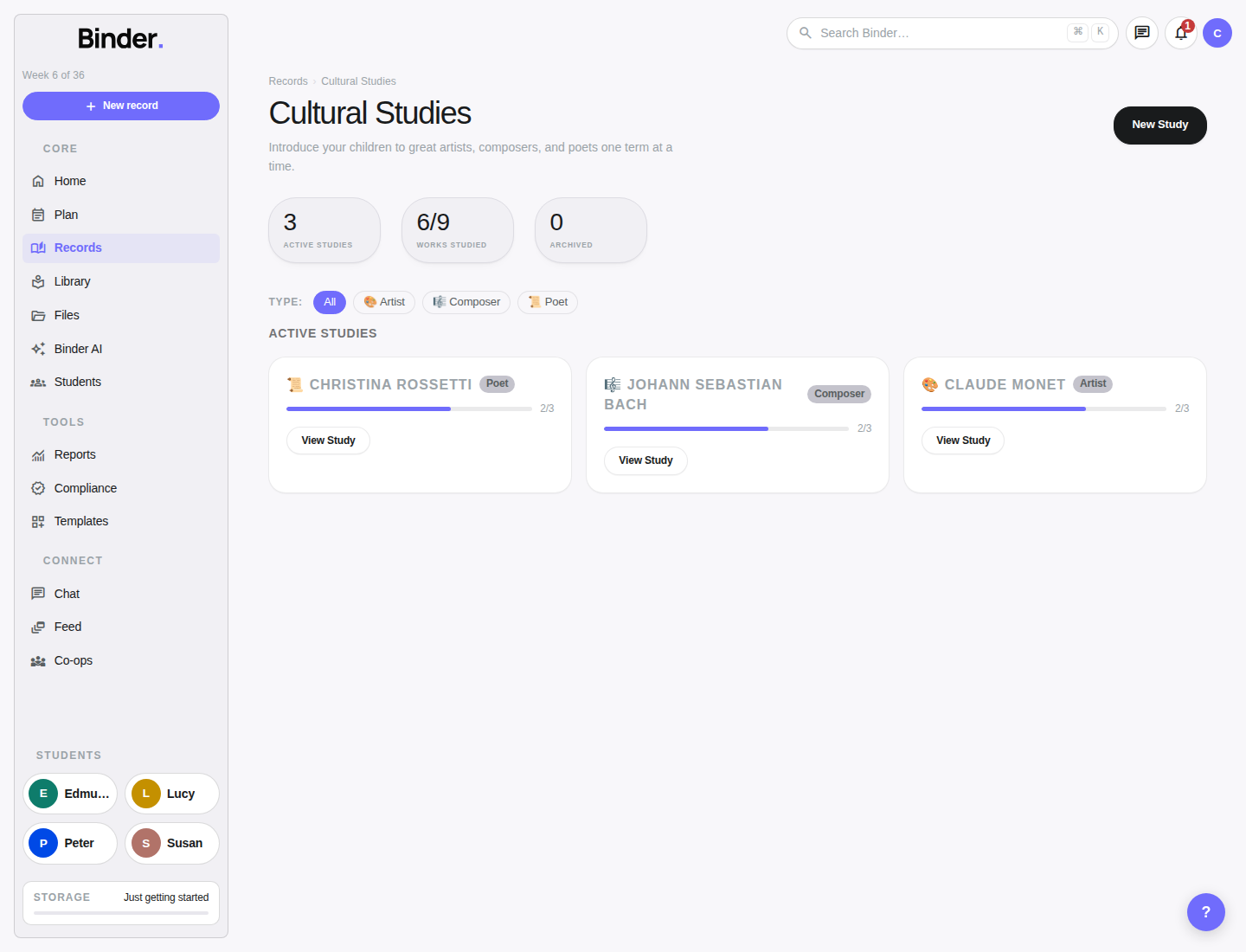Click the Archived stat card
Screen dimensions: 1246x952
(591, 230)
